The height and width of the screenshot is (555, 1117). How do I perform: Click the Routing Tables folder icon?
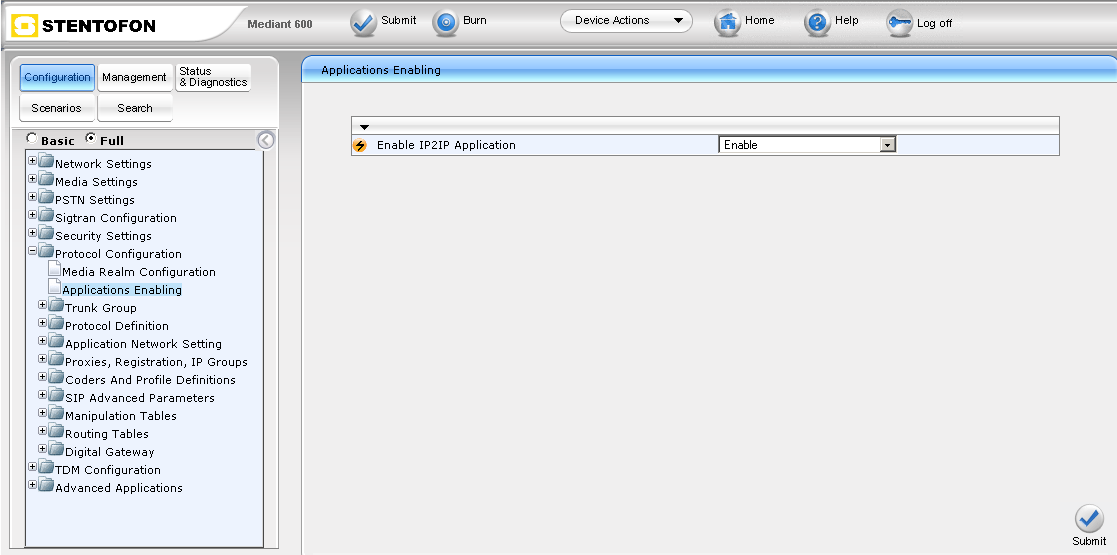56,431
